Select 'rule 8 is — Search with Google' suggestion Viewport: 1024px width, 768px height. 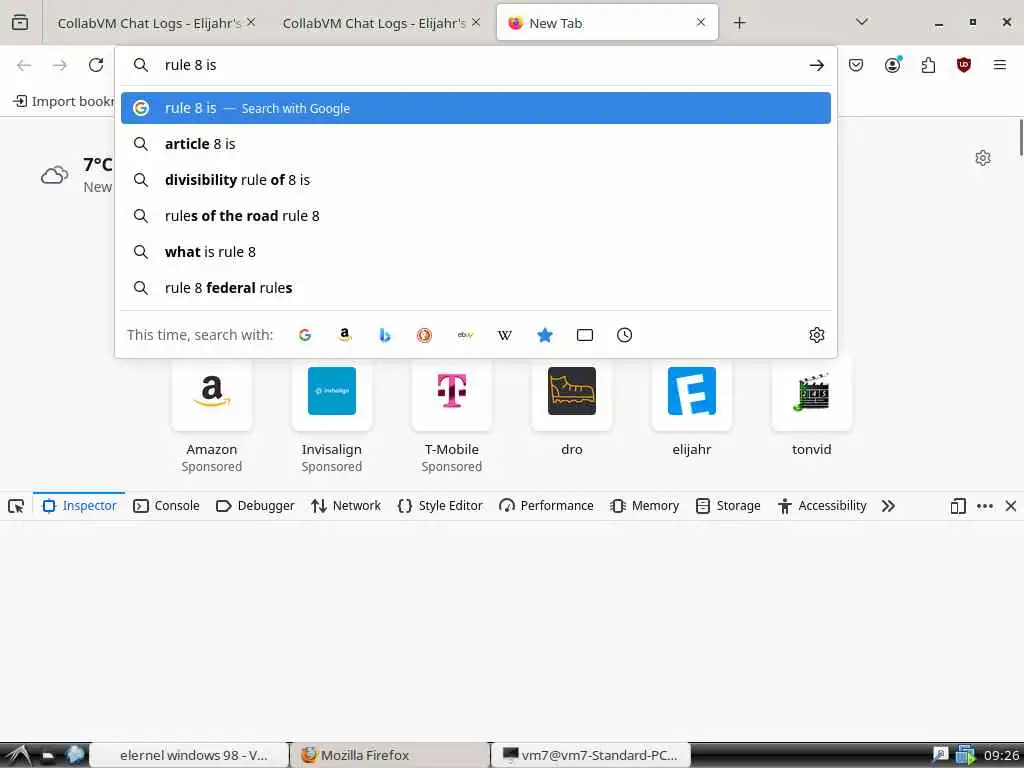pos(475,108)
